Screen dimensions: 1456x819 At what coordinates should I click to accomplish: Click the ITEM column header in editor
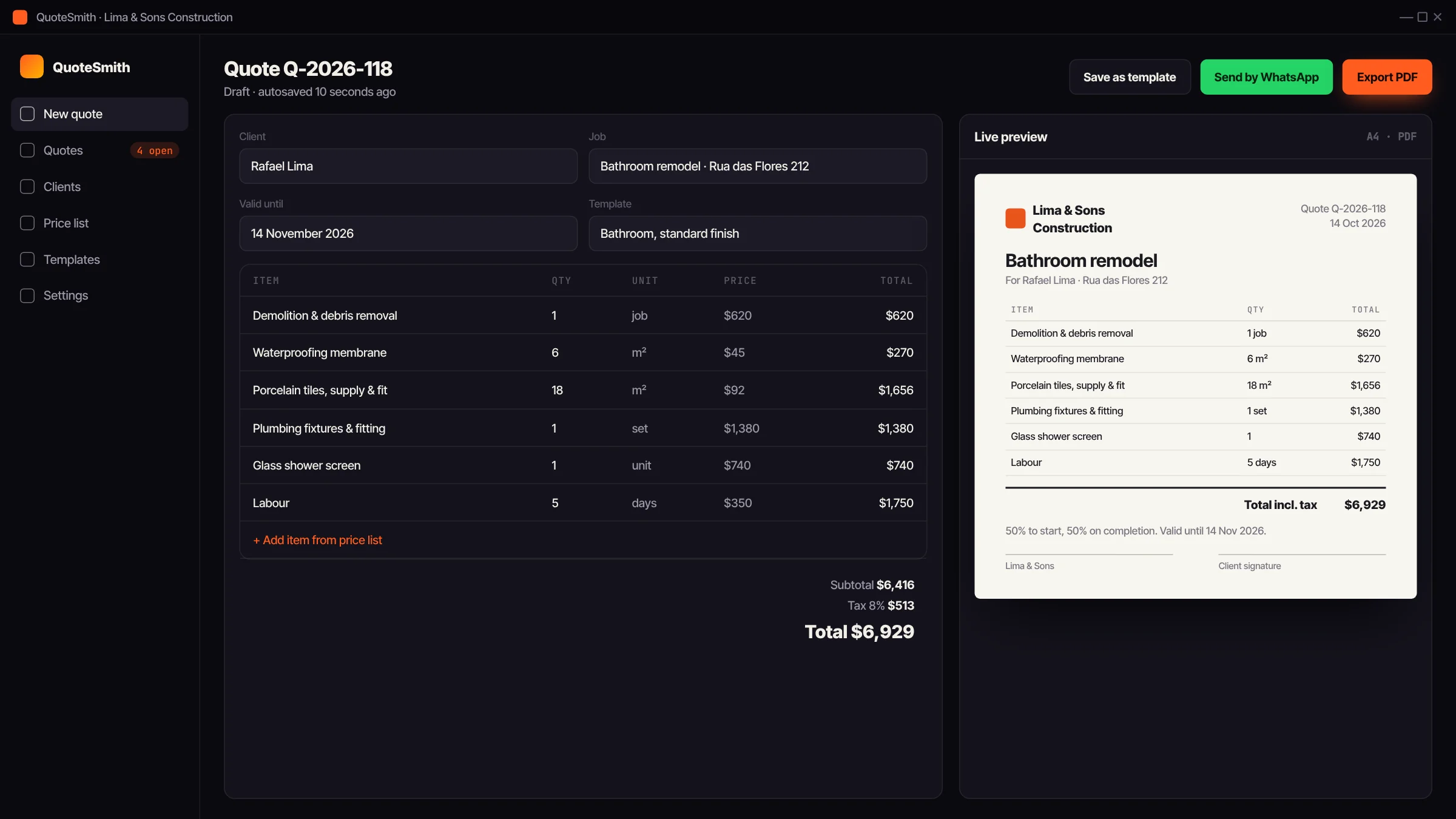point(266,280)
